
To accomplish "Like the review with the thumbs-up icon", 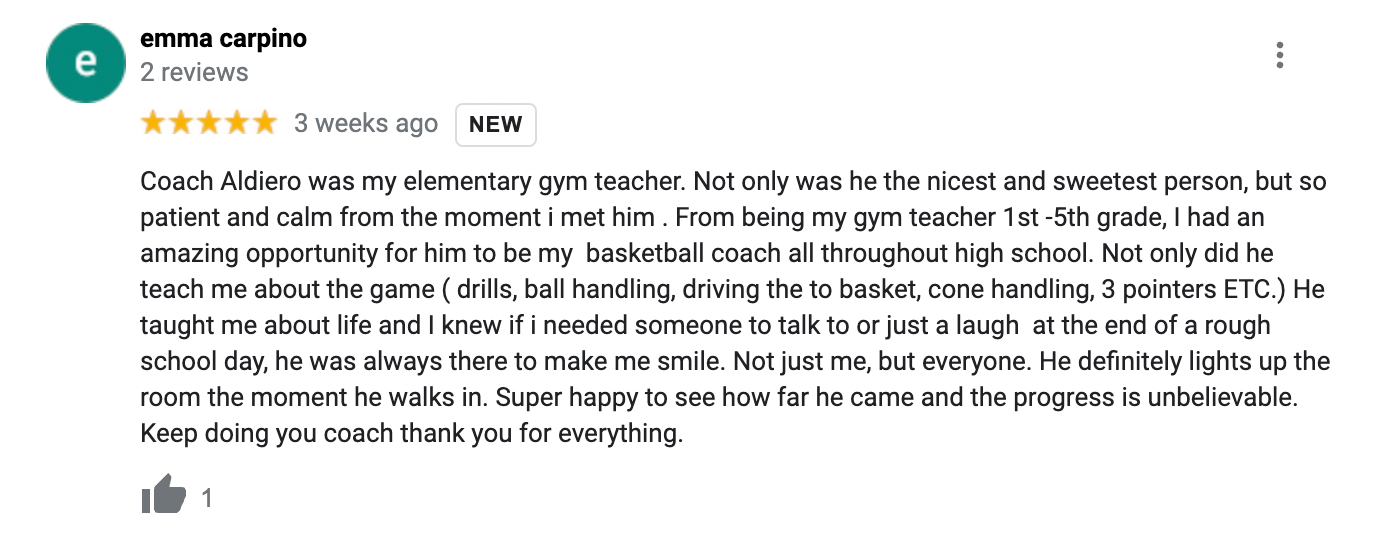I will (x=163, y=496).
